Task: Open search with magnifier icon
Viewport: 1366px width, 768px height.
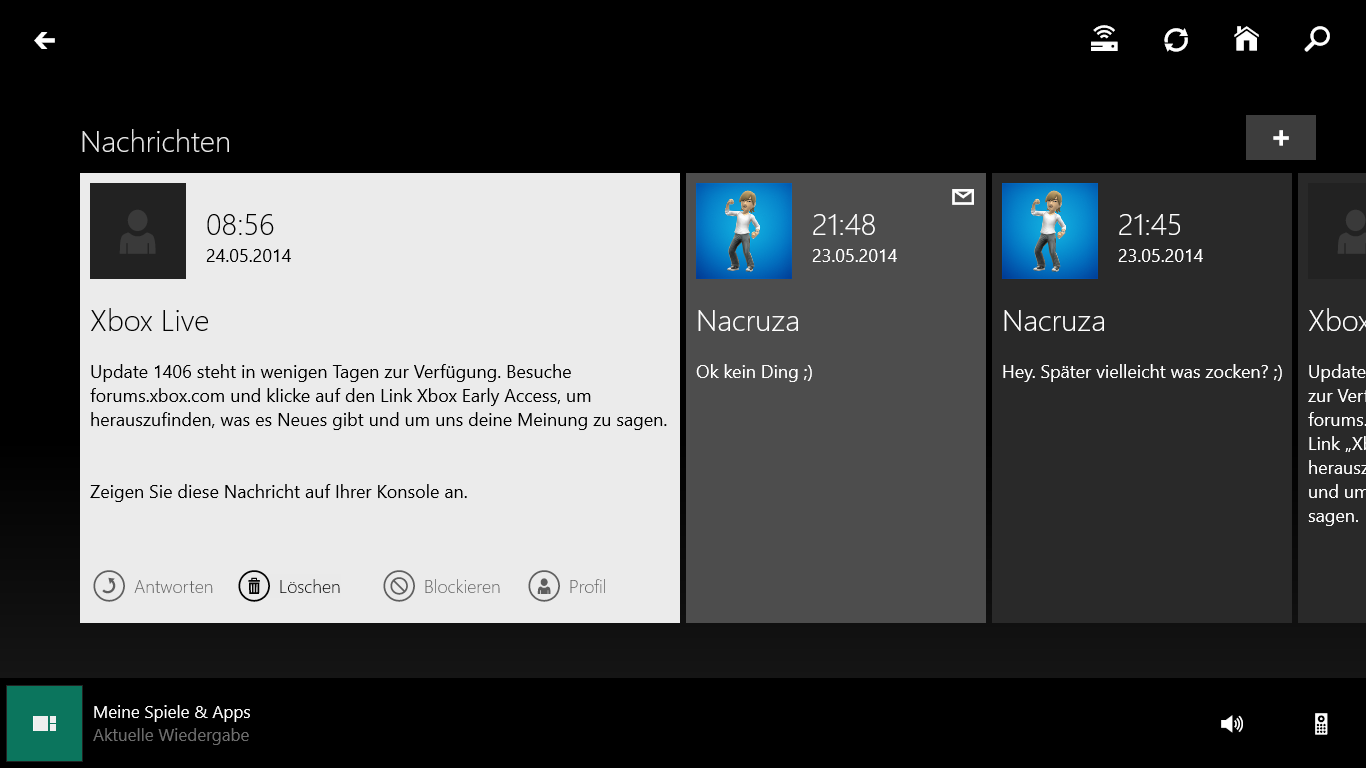Action: (1317, 40)
